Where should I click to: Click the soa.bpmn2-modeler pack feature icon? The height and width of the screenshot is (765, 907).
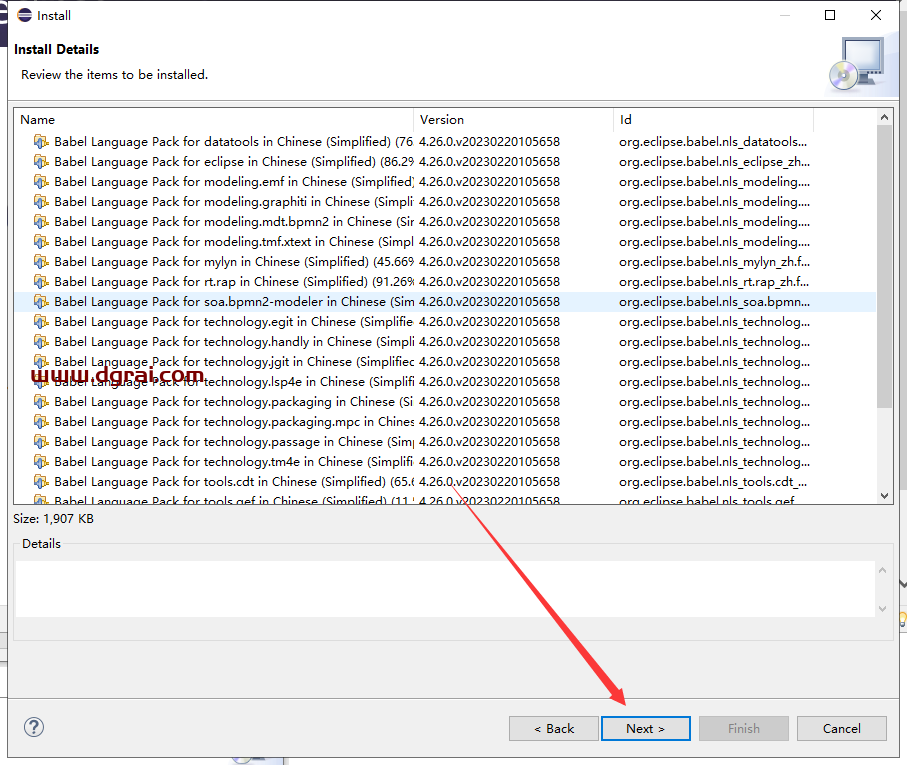[x=40, y=301]
